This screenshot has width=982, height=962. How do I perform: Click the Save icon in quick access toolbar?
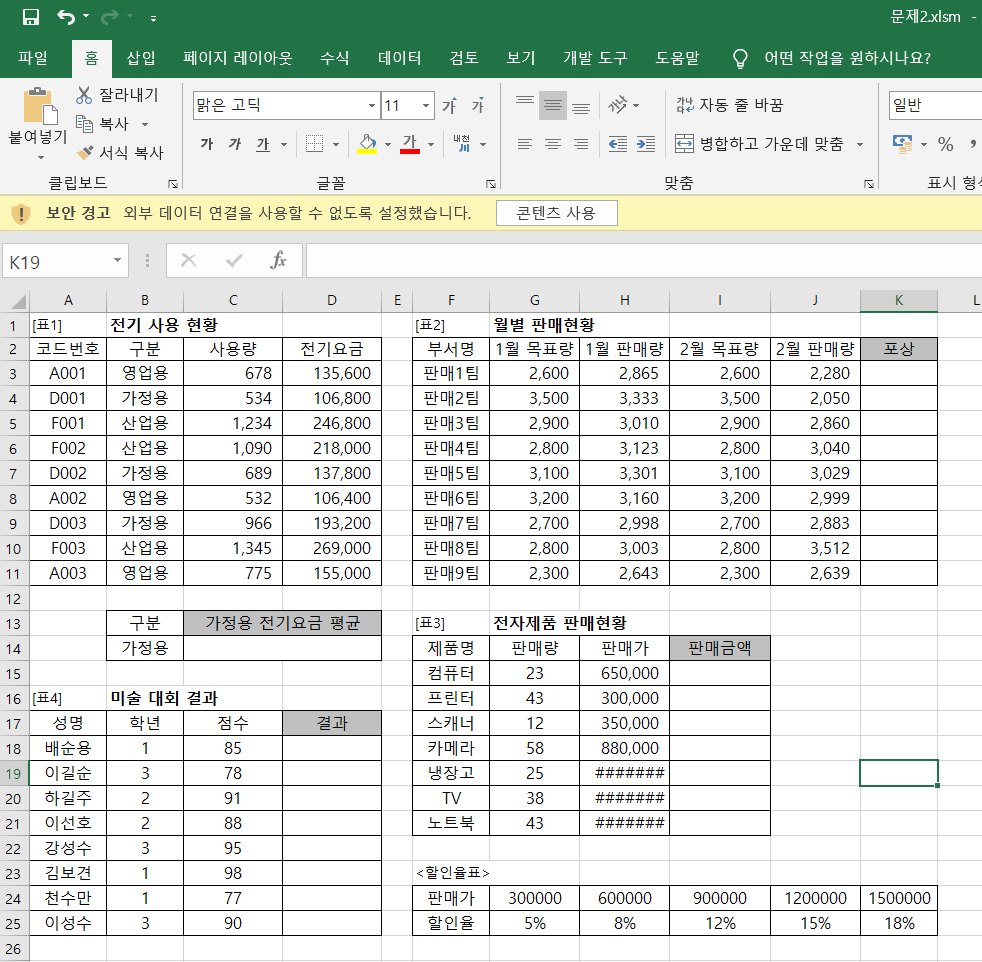31,17
